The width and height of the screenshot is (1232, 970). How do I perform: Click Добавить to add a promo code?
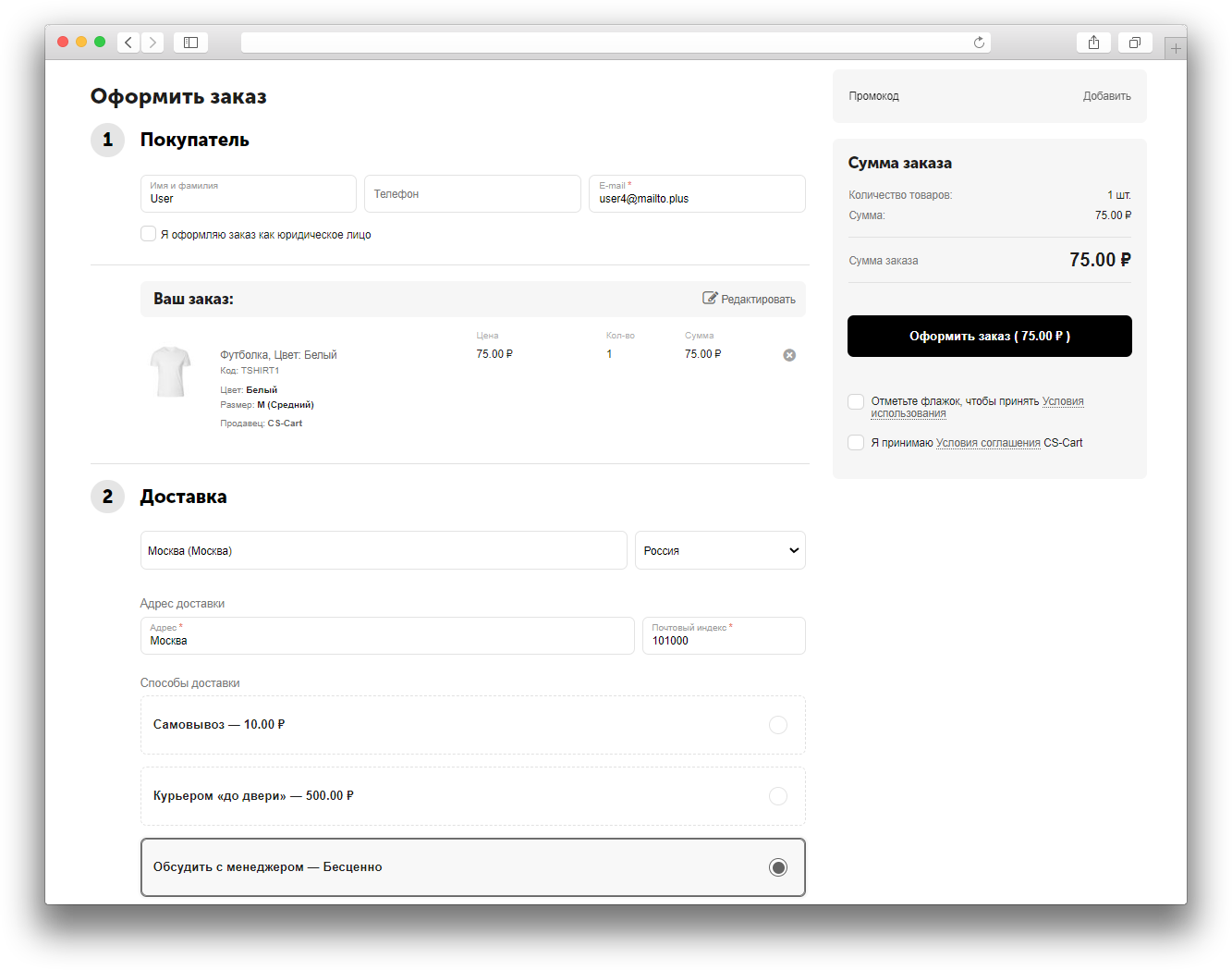click(1106, 96)
